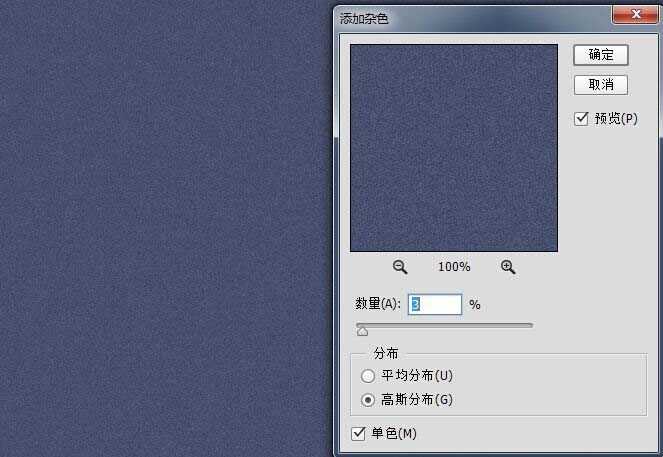Screen dimensions: 663x457
Task: Click the middle of the amount slider track
Action: [444, 325]
